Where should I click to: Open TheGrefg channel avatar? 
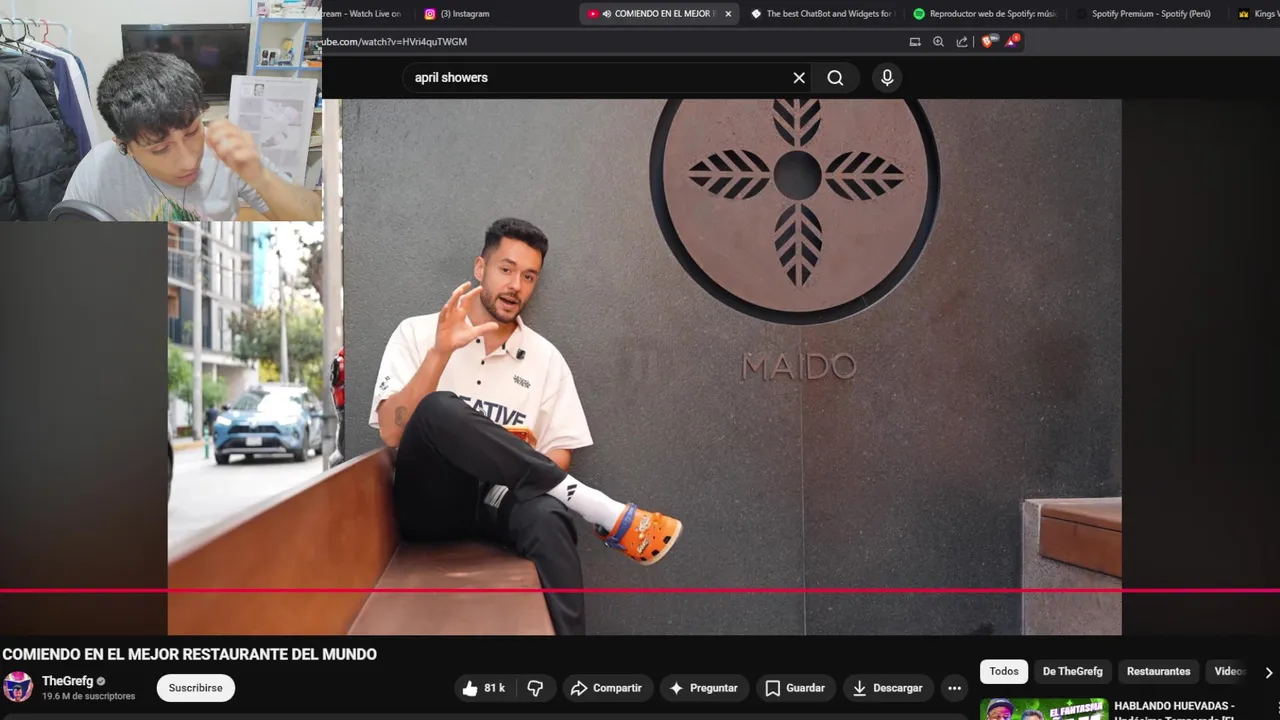tap(18, 687)
